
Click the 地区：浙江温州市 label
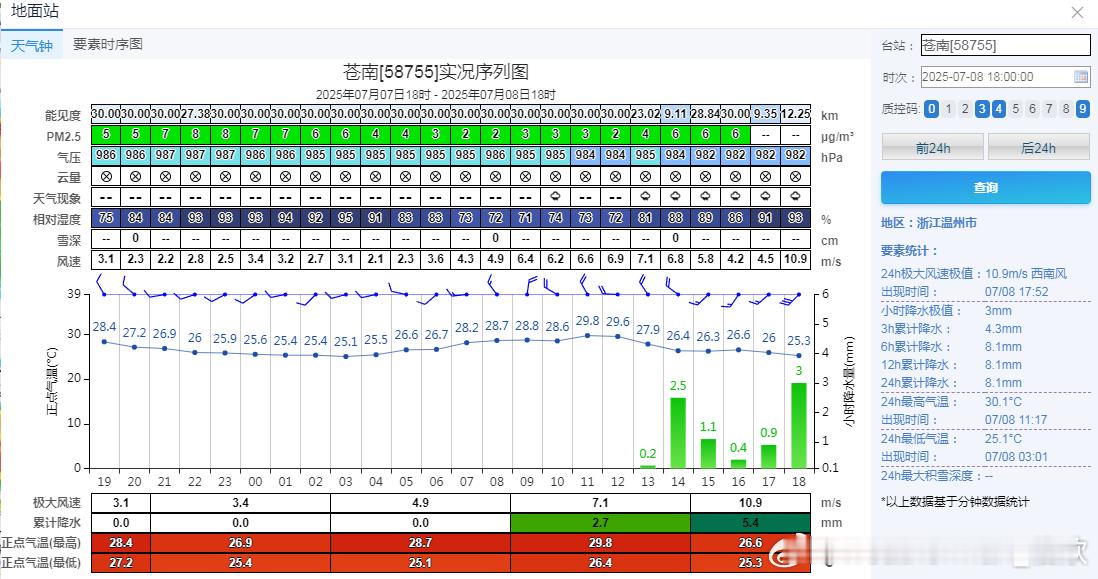929,223
